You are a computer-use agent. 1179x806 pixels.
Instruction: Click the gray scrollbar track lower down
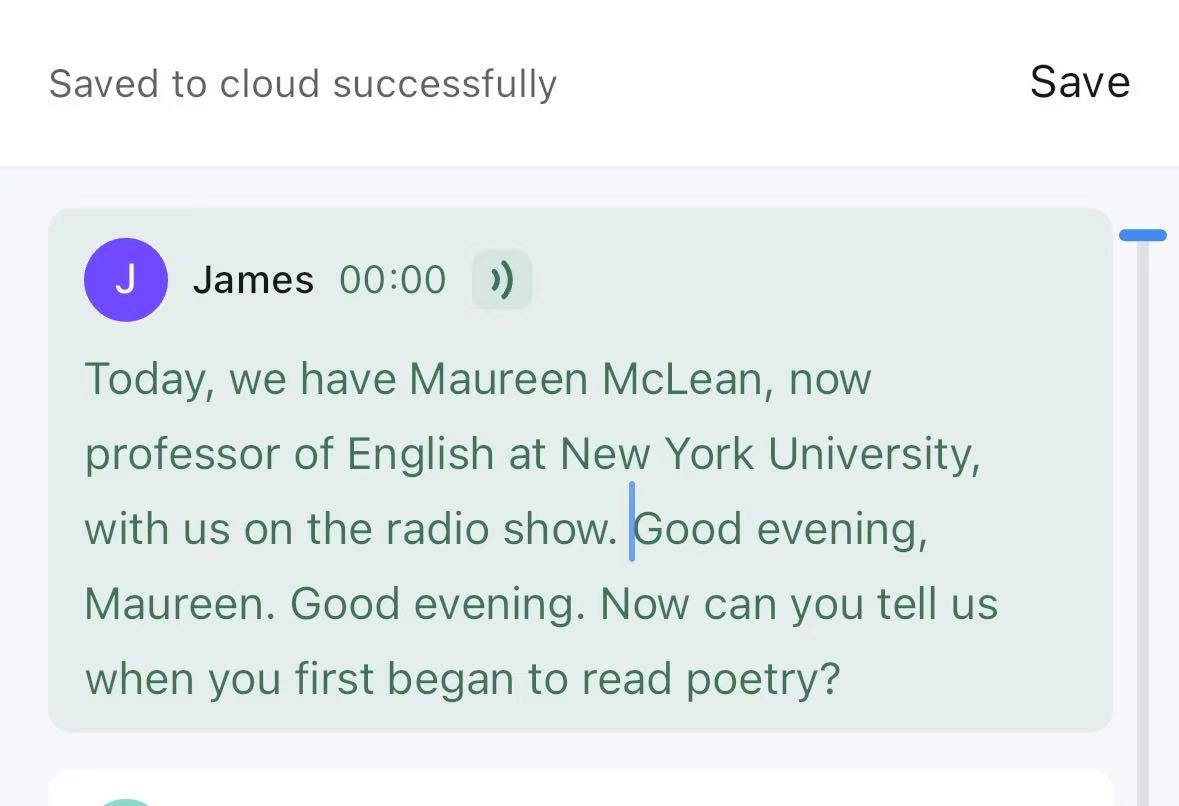tap(1143, 526)
